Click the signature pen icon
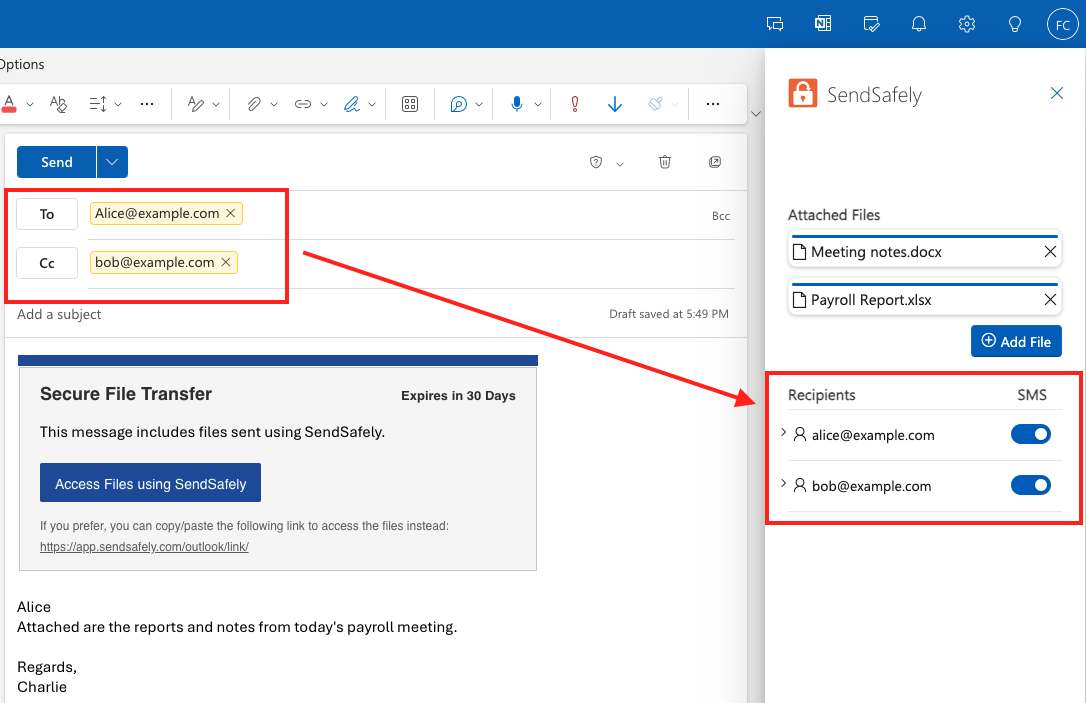The image size is (1086, 703). 352,104
